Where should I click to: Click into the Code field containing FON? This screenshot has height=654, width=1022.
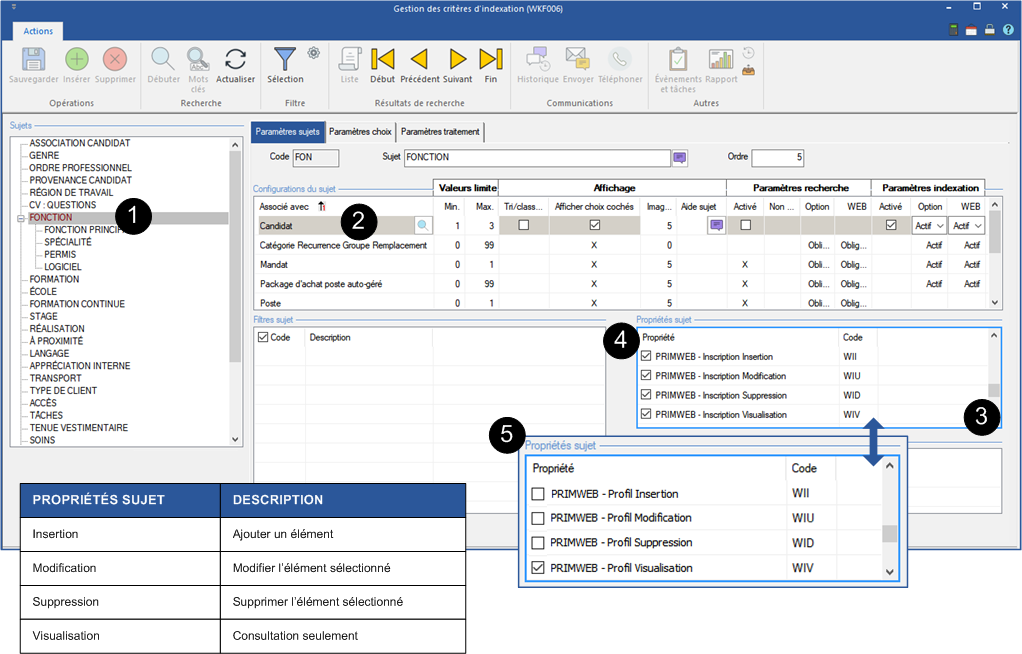coord(316,157)
